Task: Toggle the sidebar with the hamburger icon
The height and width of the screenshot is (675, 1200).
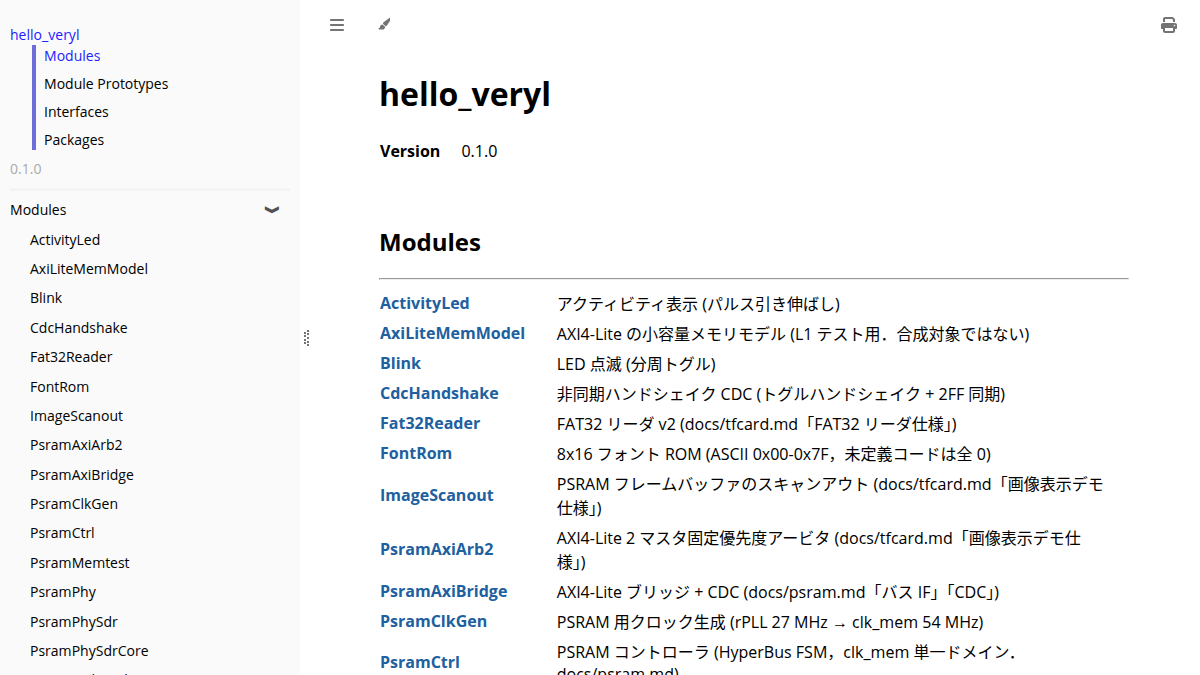Action: (x=337, y=25)
